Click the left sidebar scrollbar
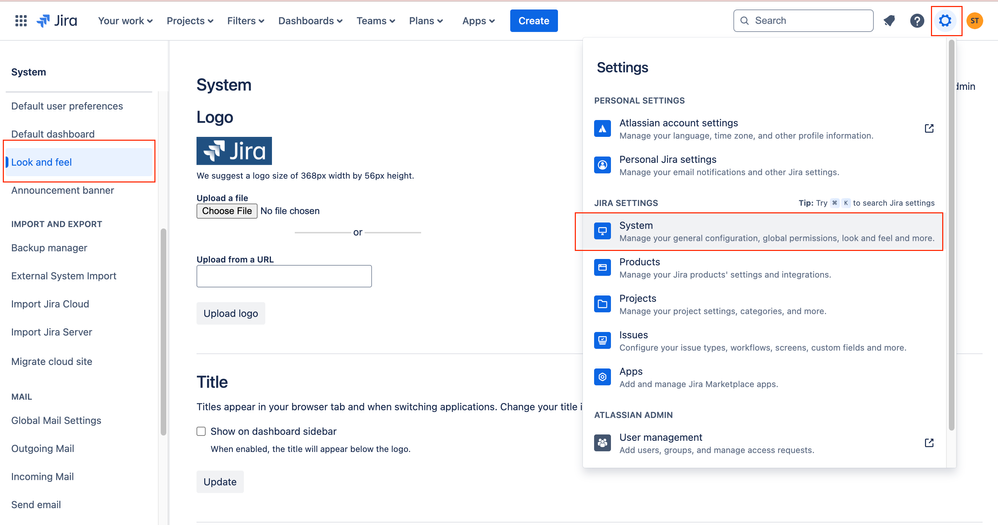Screen dimensions: 998x525 (x=163, y=332)
